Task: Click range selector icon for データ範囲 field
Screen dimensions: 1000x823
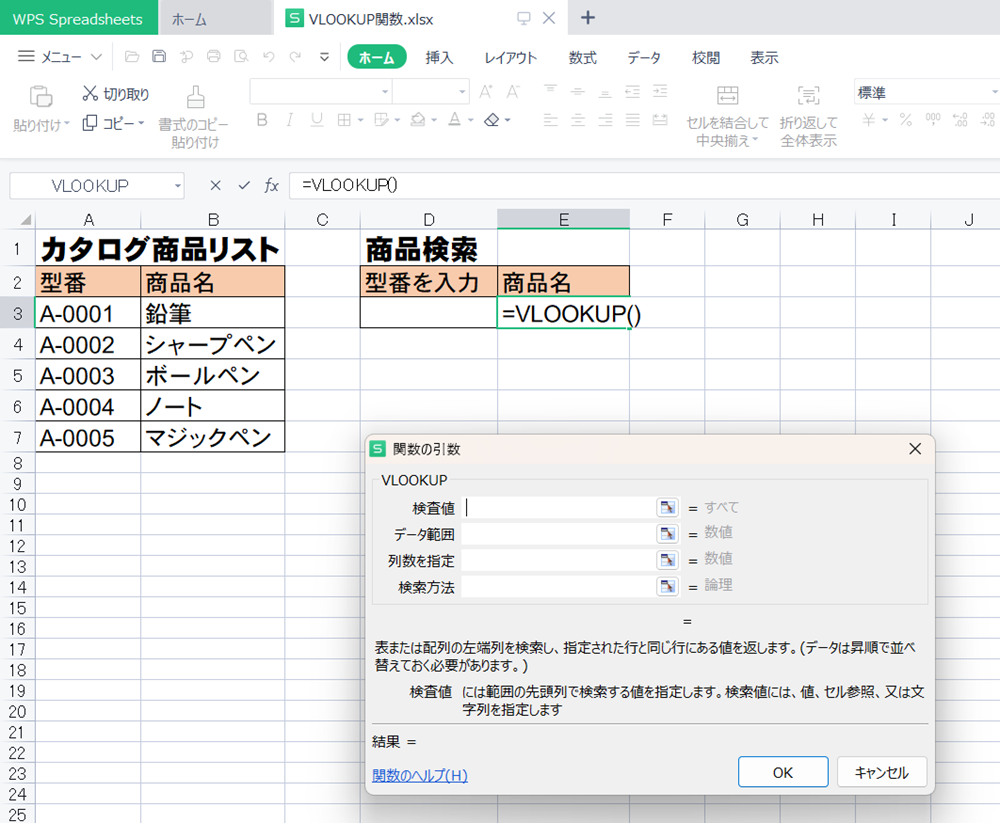Action: point(667,533)
